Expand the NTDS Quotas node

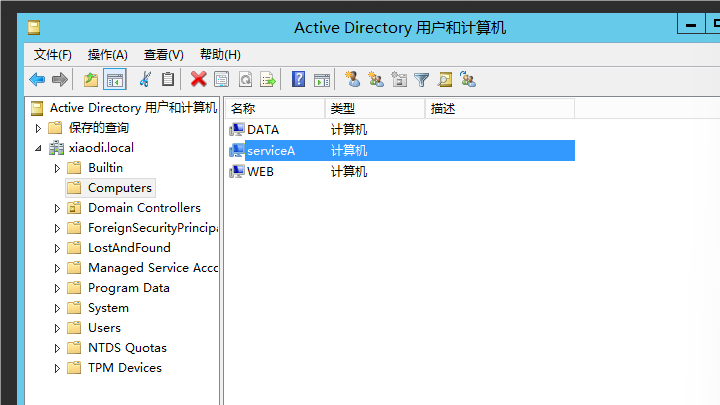(x=57, y=349)
